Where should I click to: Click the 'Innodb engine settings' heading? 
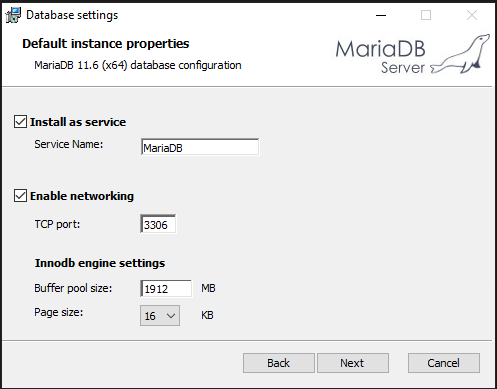tap(100, 263)
